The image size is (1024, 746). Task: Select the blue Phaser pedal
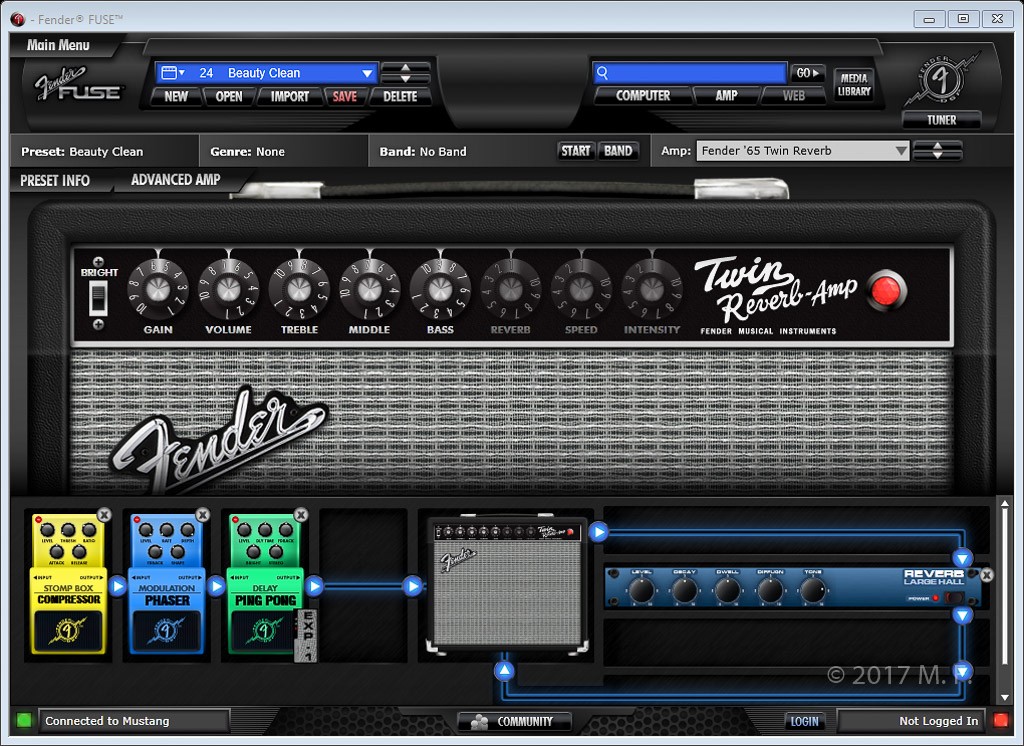click(x=167, y=583)
